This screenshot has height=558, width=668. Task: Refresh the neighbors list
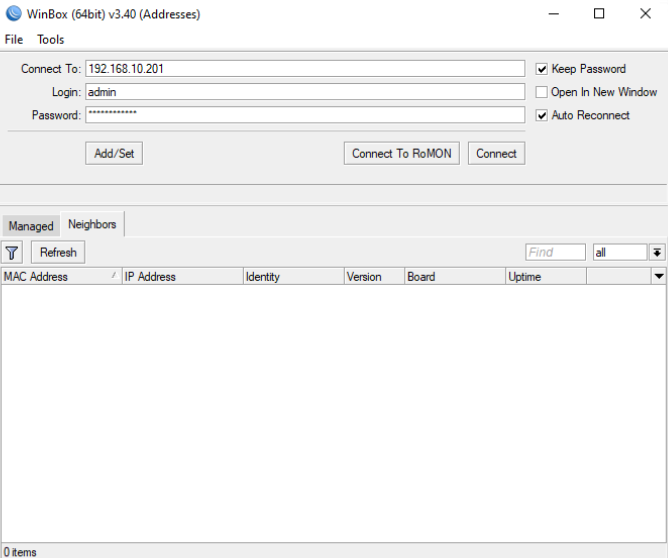click(58, 252)
